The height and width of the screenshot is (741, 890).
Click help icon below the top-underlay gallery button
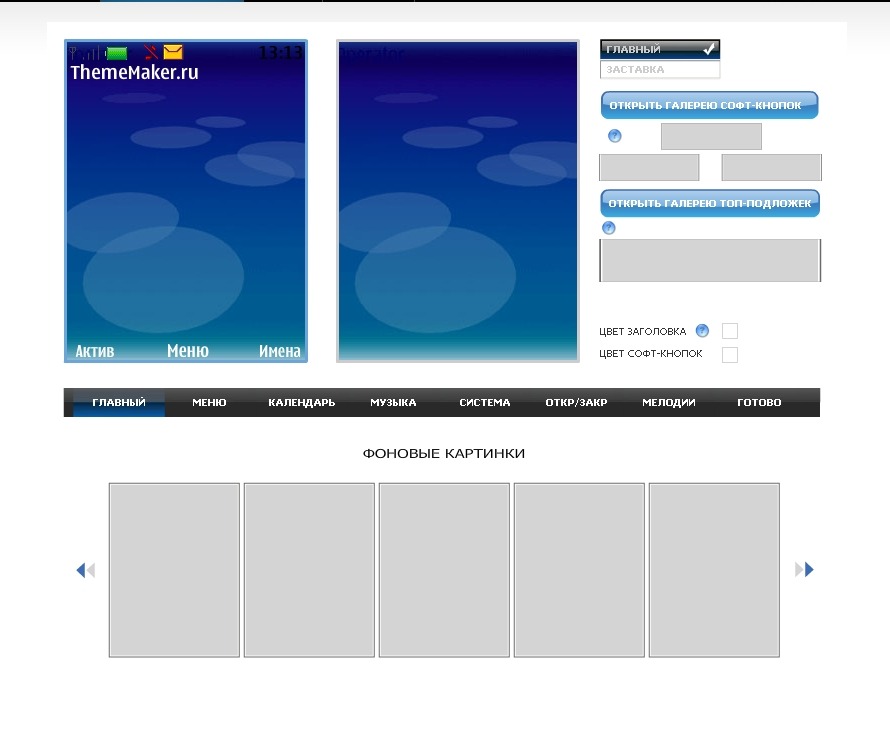pyautogui.click(x=608, y=228)
